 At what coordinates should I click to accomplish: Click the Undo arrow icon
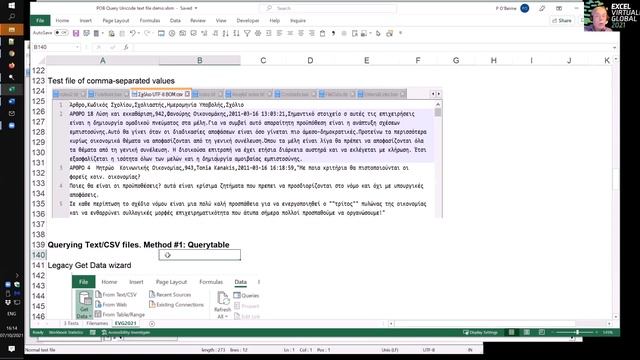(x=132, y=33)
